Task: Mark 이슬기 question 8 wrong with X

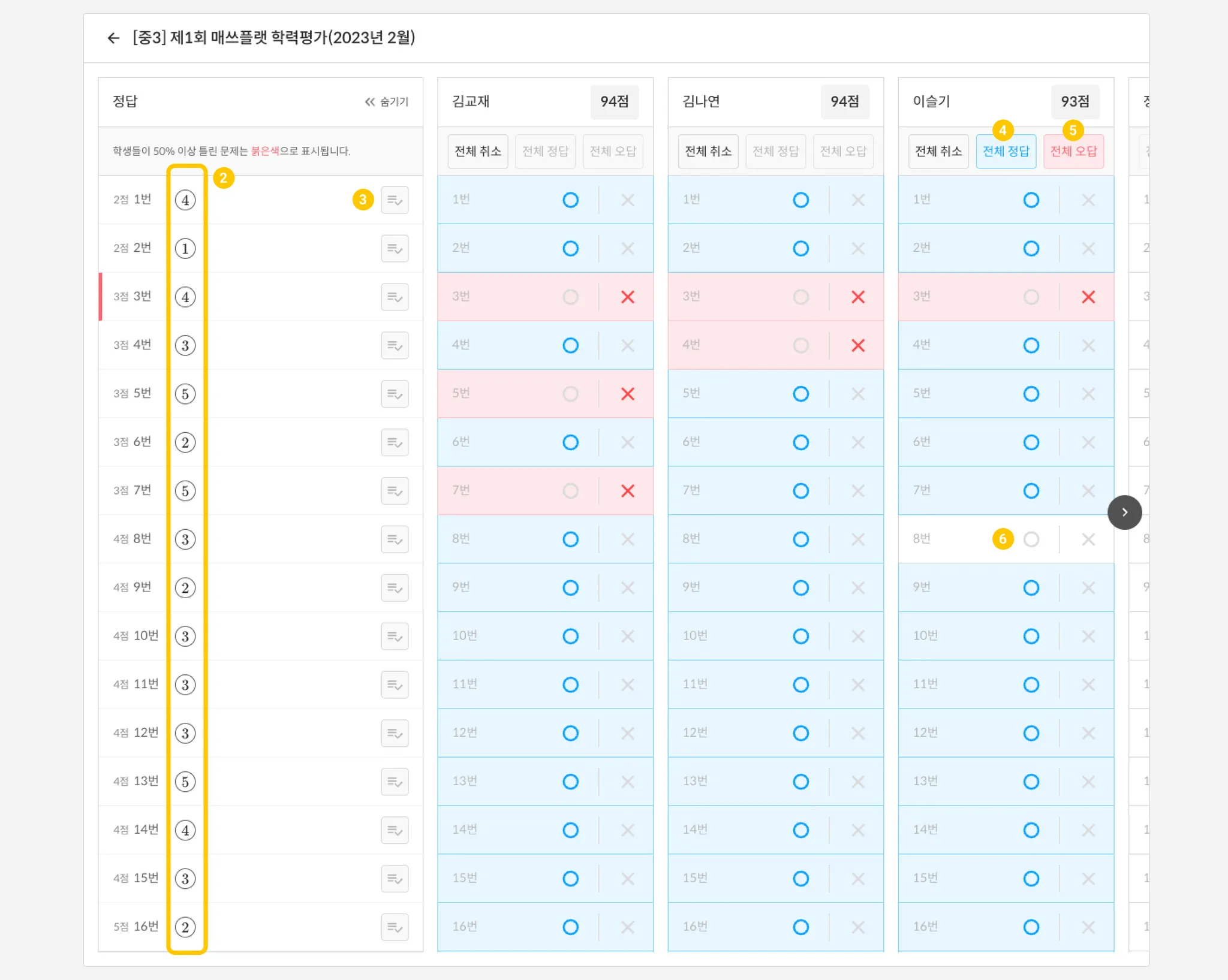Action: coord(1088,539)
